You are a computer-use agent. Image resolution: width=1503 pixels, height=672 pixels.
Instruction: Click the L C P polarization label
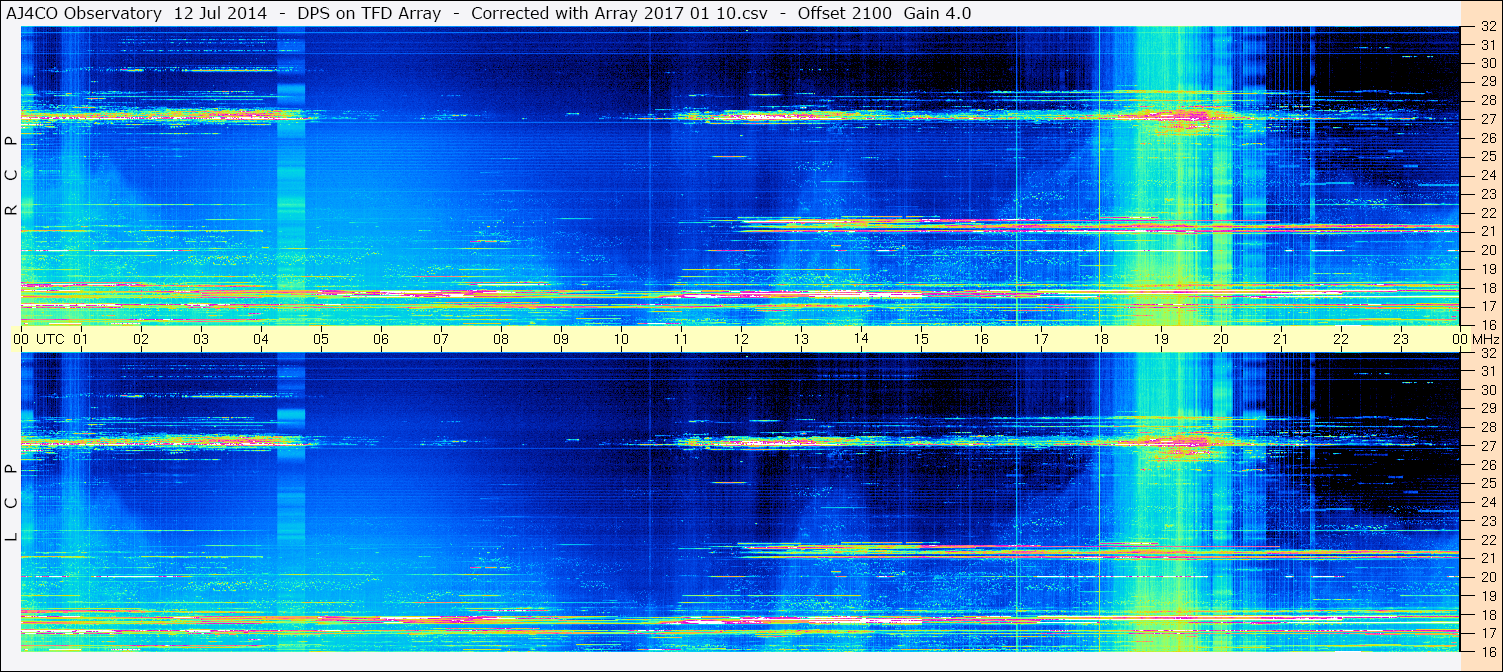[12, 503]
